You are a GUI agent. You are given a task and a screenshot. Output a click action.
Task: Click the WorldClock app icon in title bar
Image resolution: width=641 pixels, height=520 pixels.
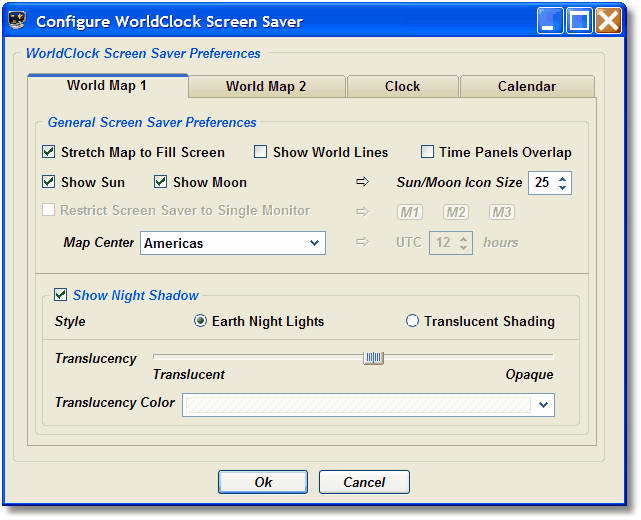pos(17,20)
